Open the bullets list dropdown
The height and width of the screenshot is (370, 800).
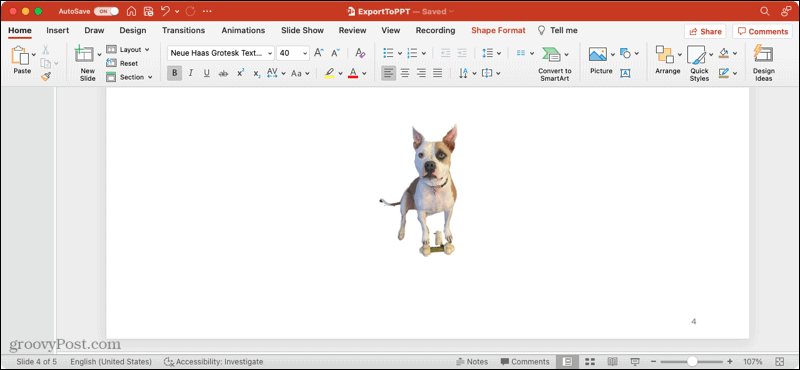399,53
